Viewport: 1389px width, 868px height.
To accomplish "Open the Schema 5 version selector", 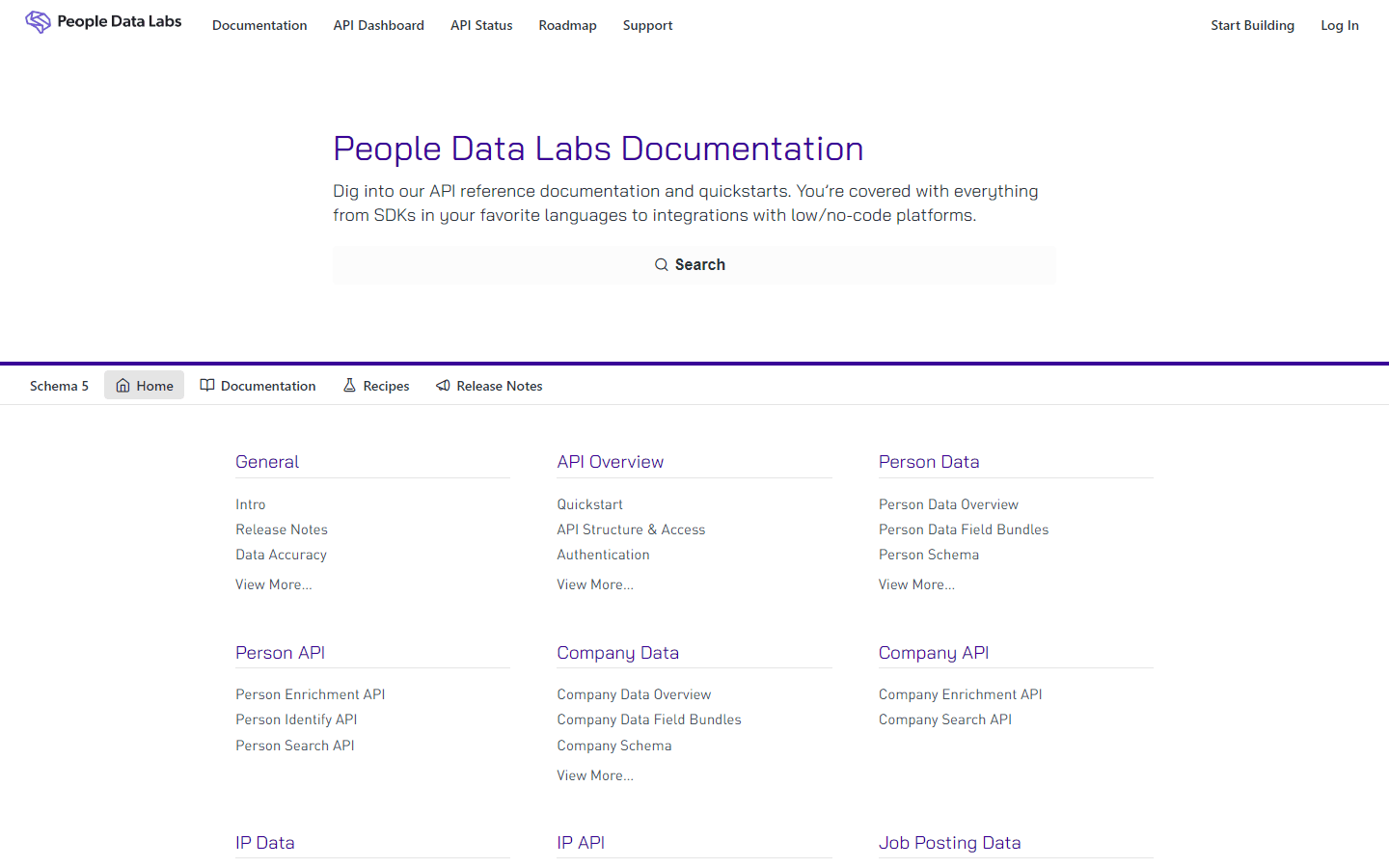I will [59, 385].
